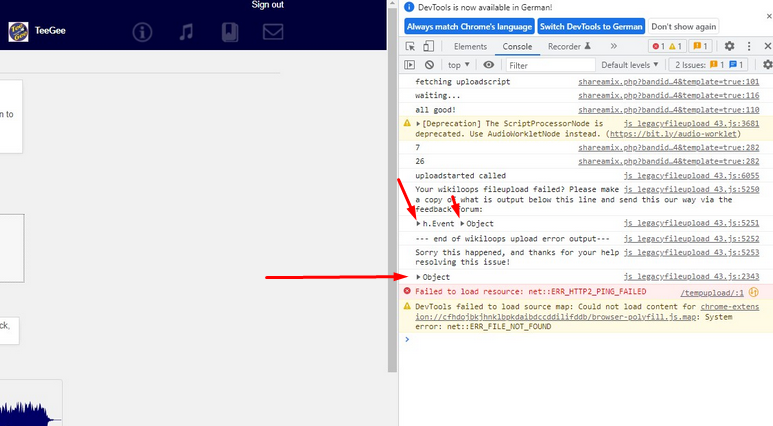Screen dimensions: 773x426
Task: Click the AI insight icon on error row
Action: [x=753, y=292]
